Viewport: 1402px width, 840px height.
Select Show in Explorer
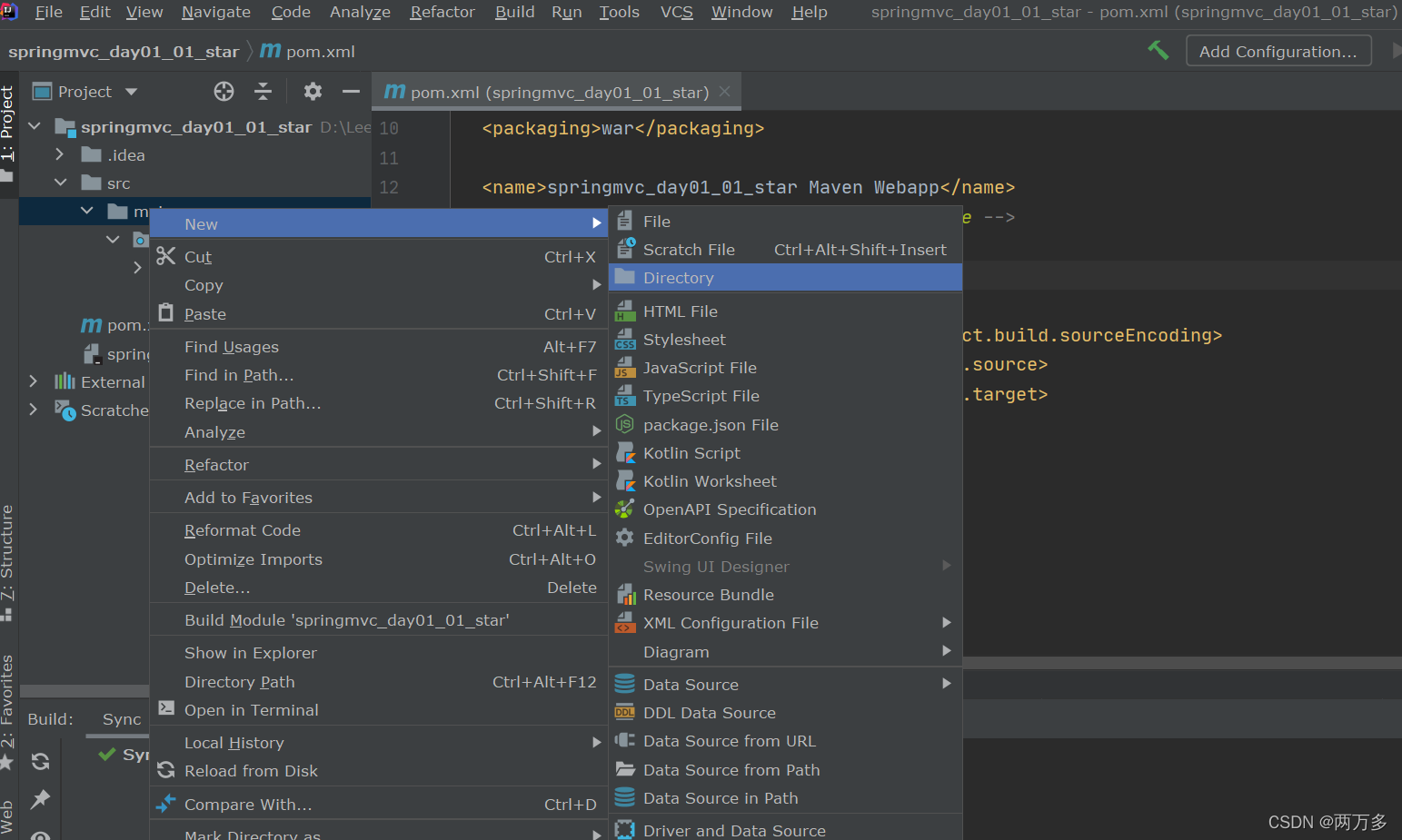click(x=379, y=652)
